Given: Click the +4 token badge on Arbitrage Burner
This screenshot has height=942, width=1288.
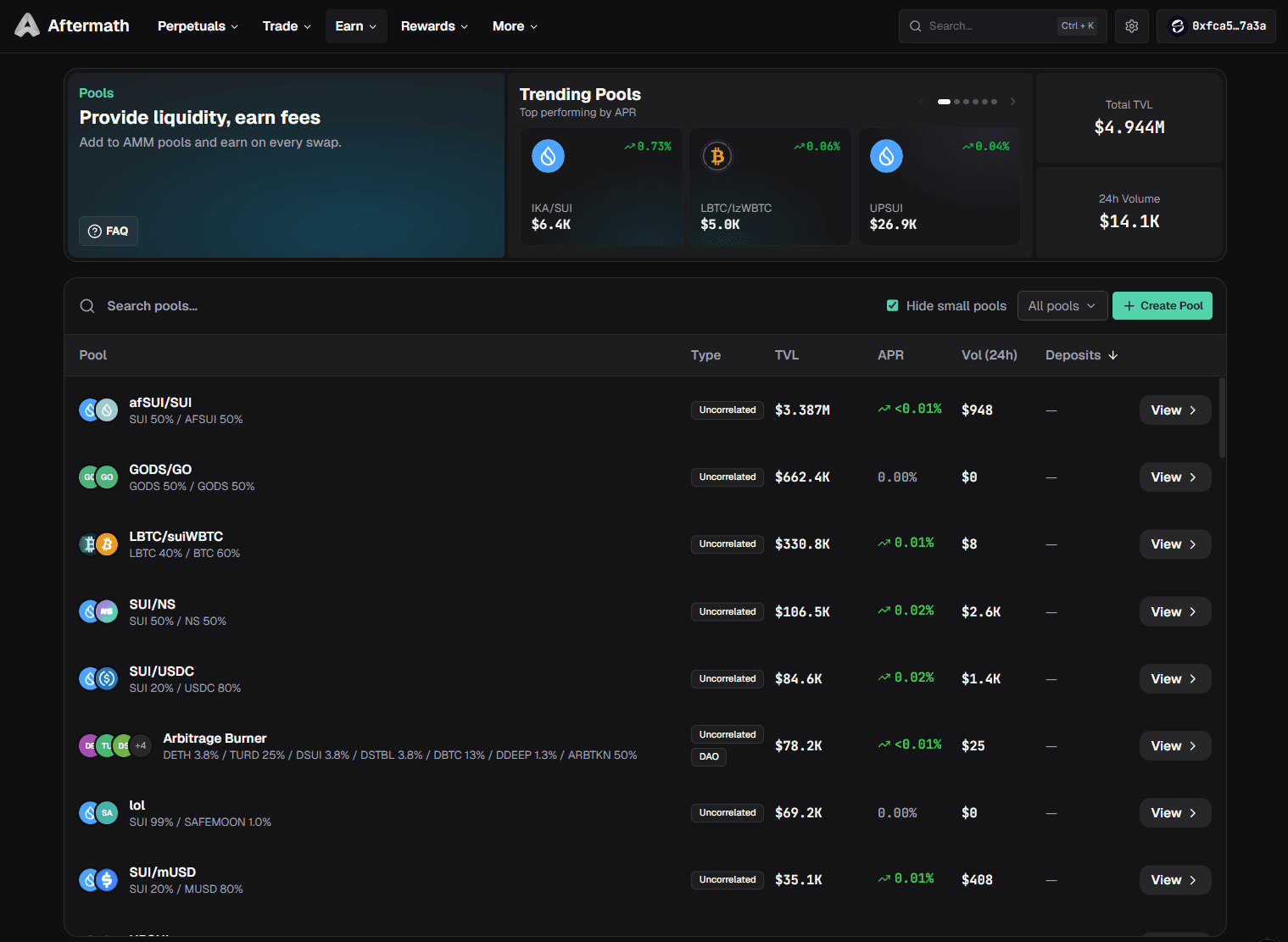Looking at the screenshot, I should (141, 746).
